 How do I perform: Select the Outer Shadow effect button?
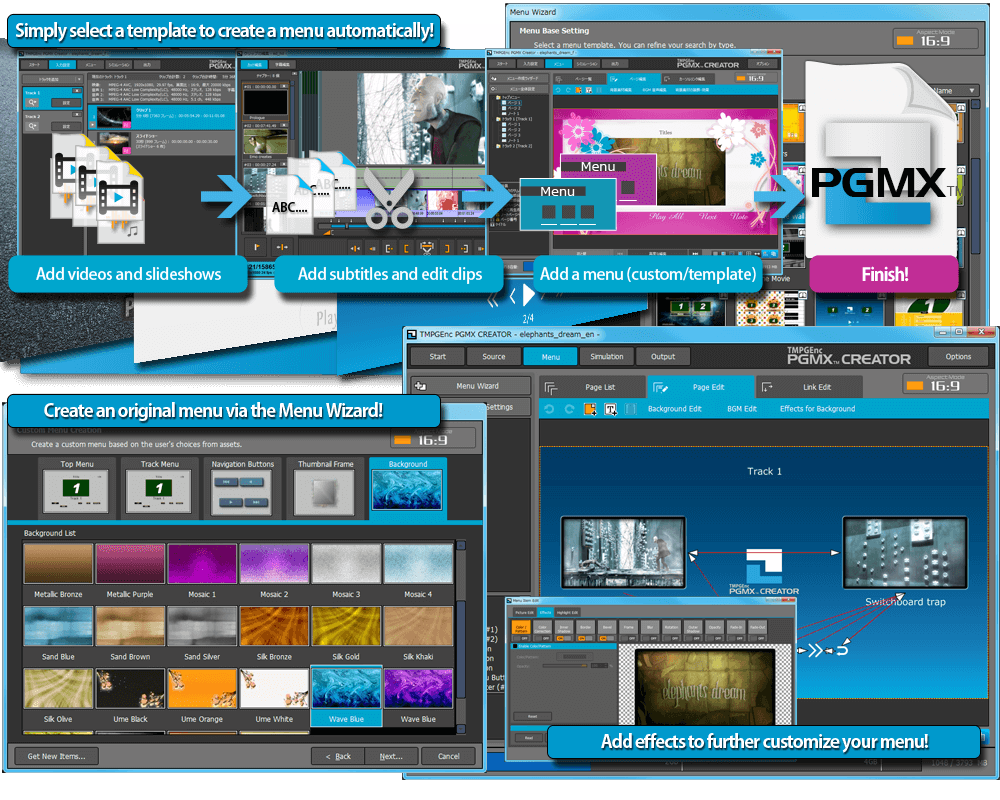693,628
